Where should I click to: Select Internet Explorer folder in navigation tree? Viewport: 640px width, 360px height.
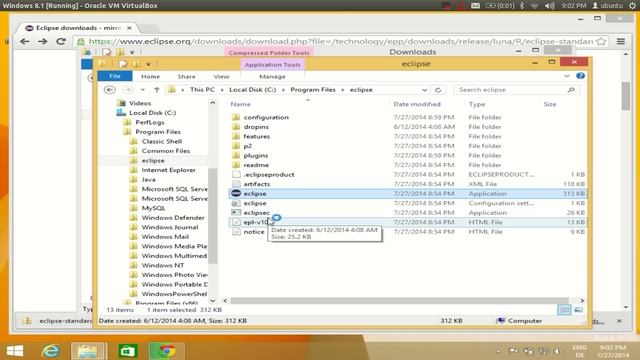coord(168,170)
